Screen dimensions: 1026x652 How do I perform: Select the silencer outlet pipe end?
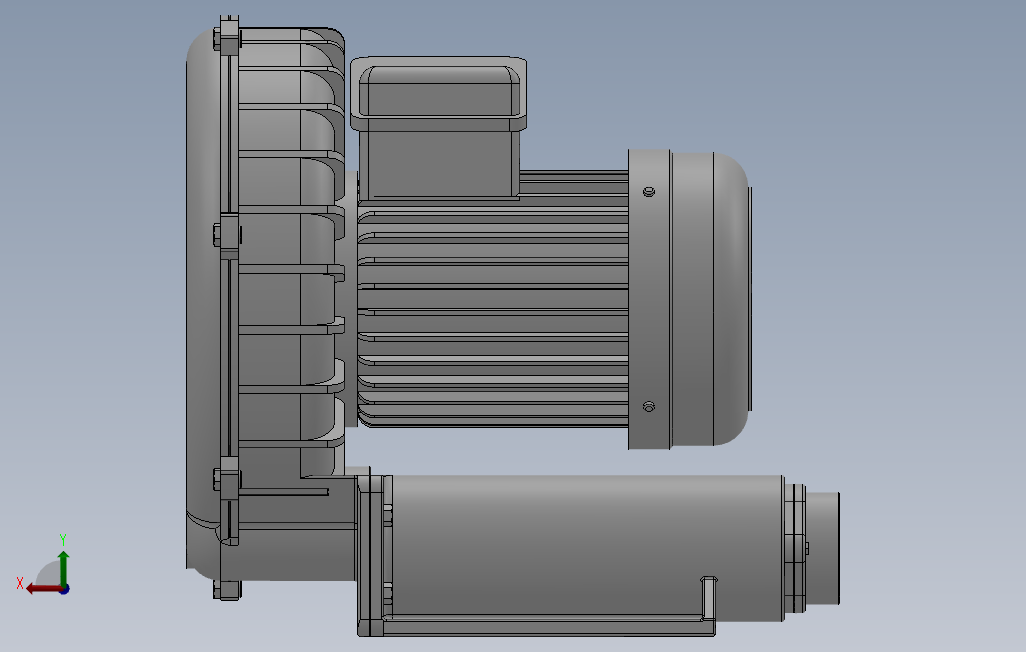822,549
